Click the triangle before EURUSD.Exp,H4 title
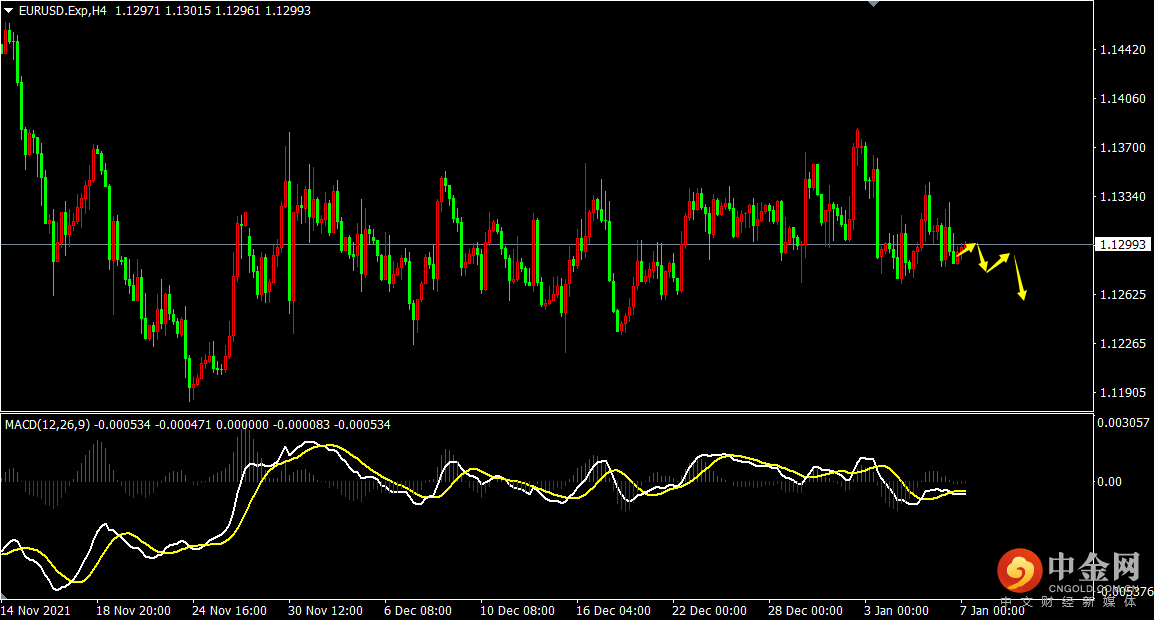 point(9,10)
